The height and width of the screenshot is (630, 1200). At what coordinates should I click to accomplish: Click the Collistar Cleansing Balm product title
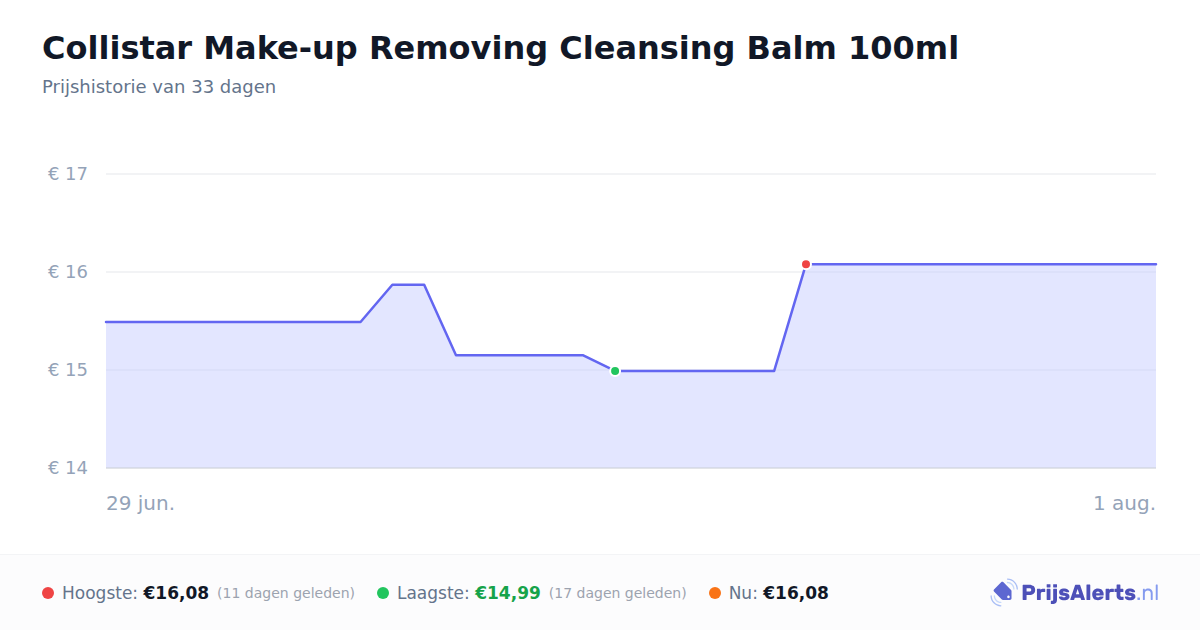point(500,48)
